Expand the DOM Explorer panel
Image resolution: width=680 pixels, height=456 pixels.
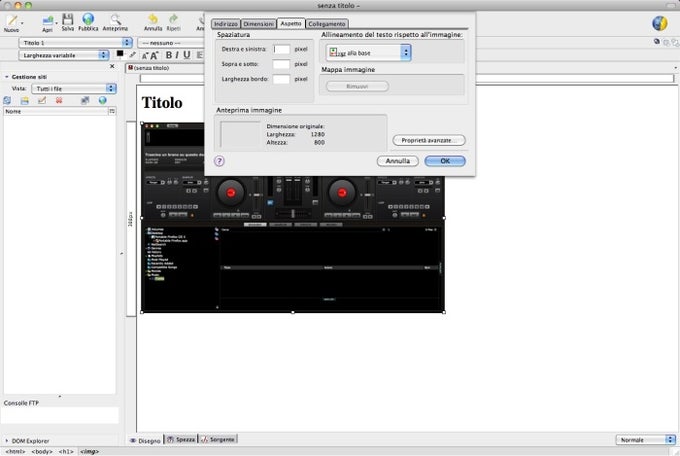[x=7, y=441]
